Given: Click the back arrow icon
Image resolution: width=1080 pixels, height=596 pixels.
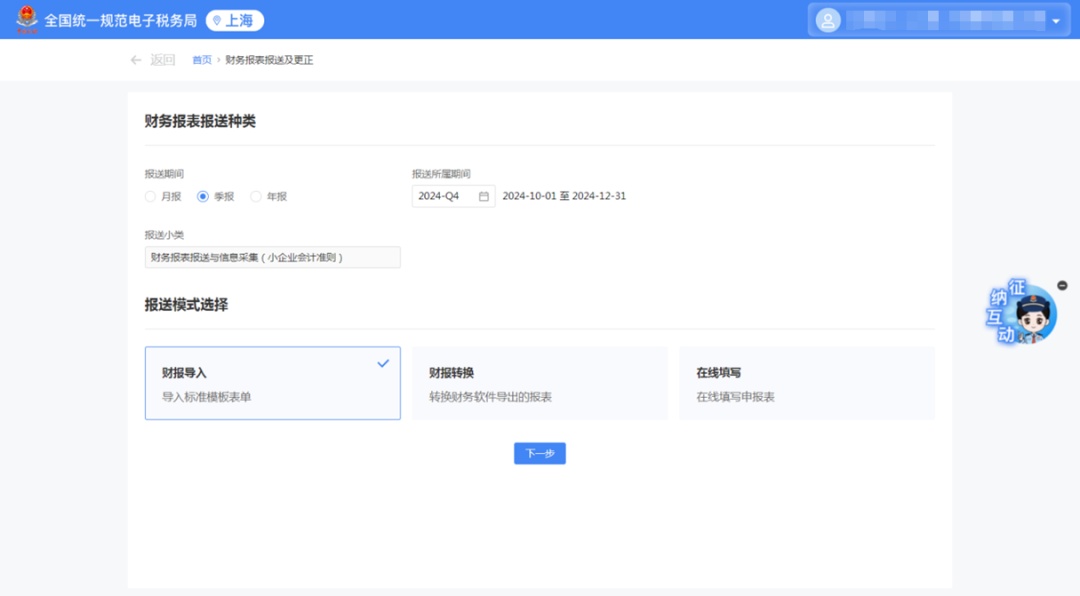Looking at the screenshot, I should (x=136, y=60).
